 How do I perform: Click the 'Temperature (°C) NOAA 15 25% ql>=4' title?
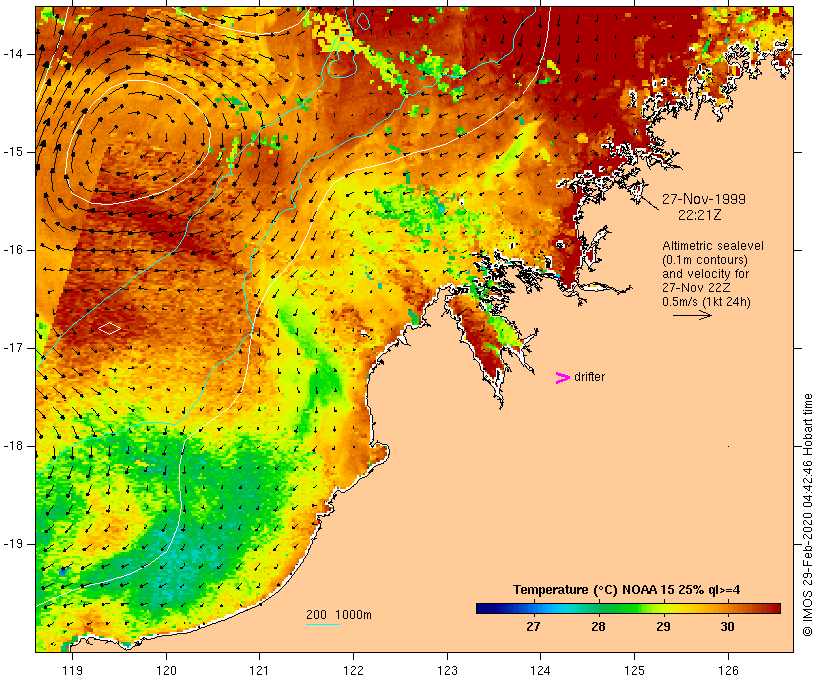point(627,590)
